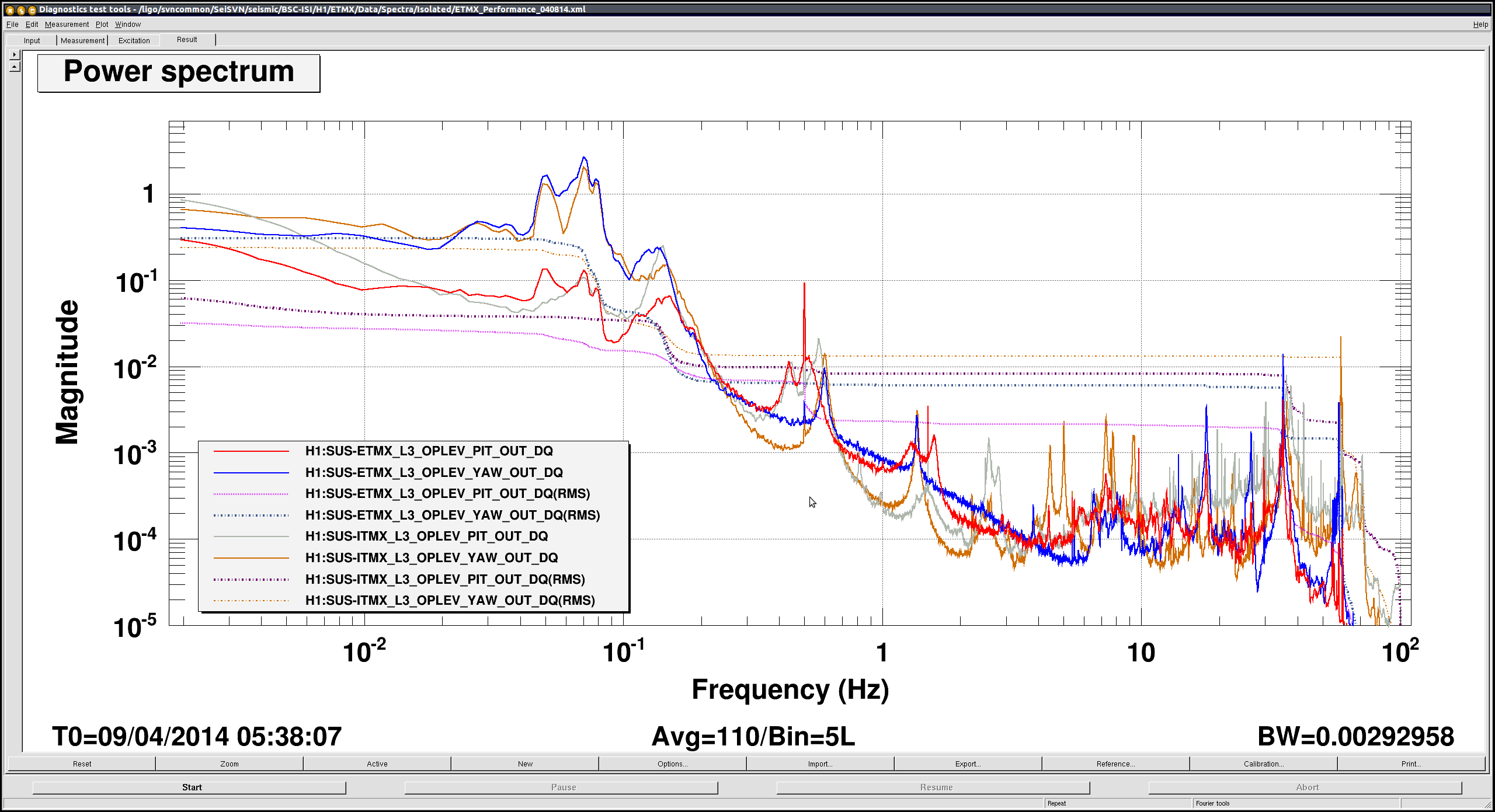This screenshot has height=812, width=1495.
Task: Click legend entry H1:SUS-ETMX_L3_OPLEV_PIT_OUT_DQ
Action: coord(429,451)
